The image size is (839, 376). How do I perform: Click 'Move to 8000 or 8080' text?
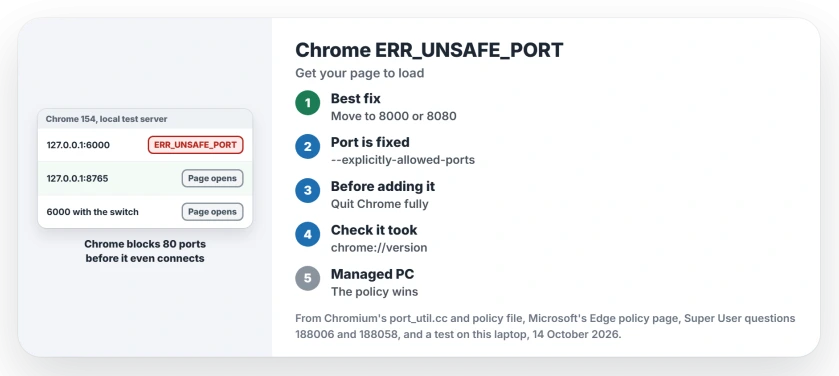[394, 116]
